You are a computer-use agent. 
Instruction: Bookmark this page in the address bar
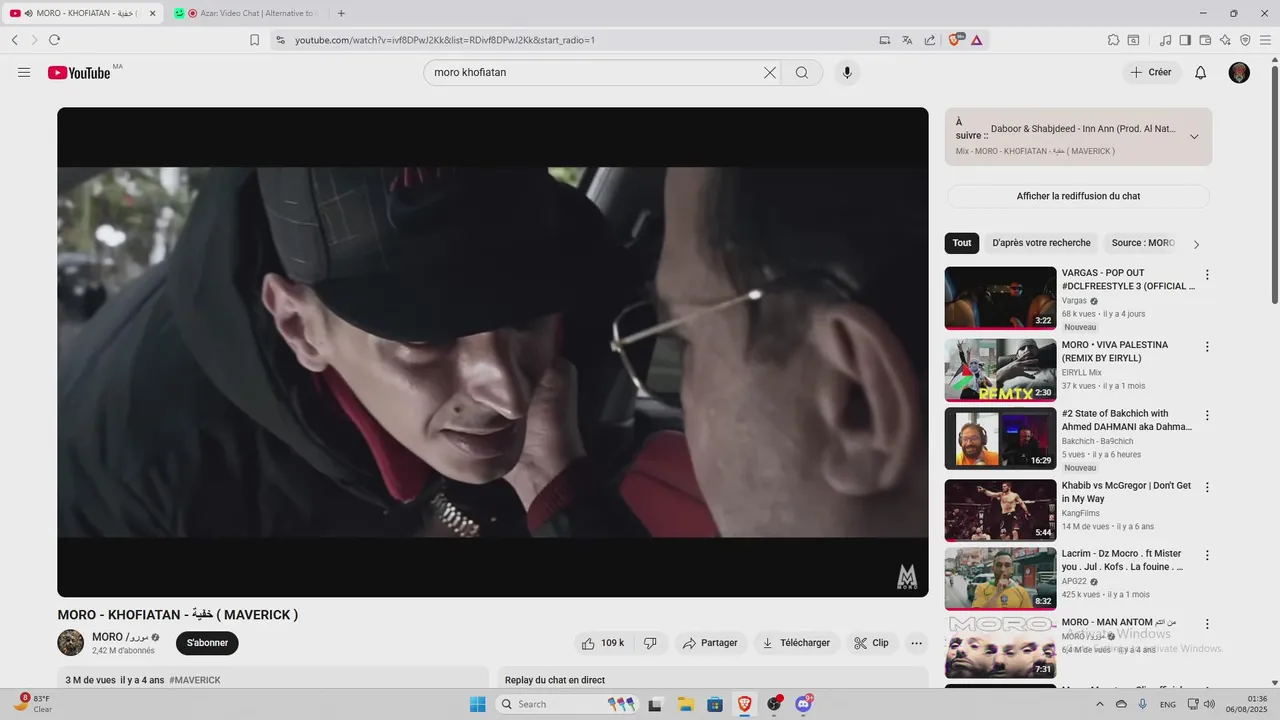pyautogui.click(x=255, y=40)
